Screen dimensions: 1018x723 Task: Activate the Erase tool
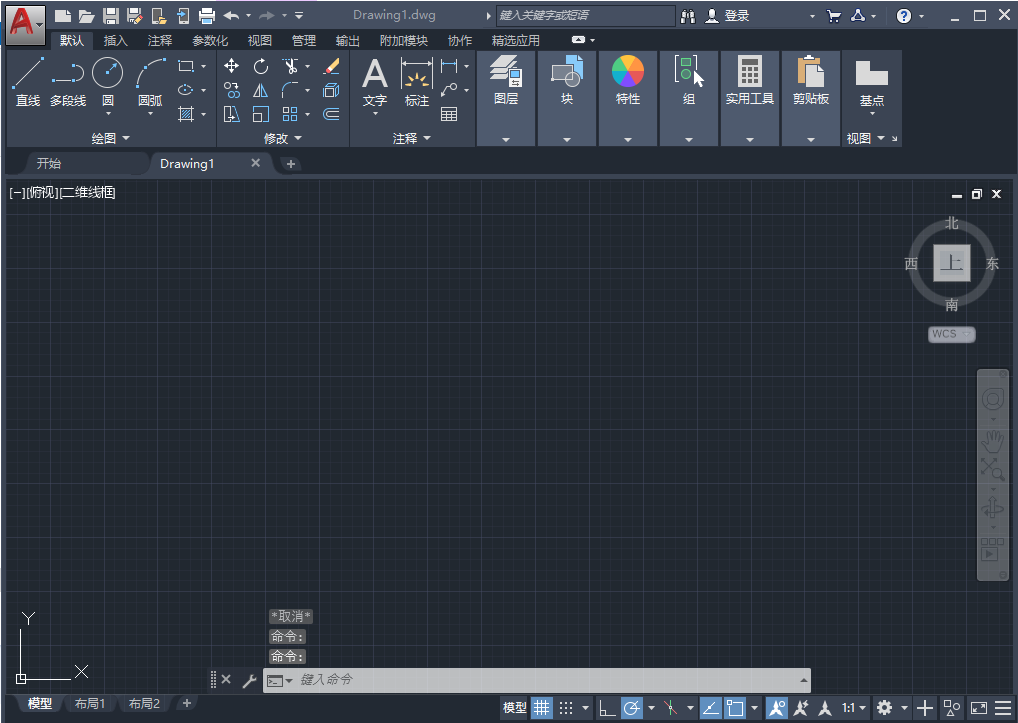[x=331, y=66]
